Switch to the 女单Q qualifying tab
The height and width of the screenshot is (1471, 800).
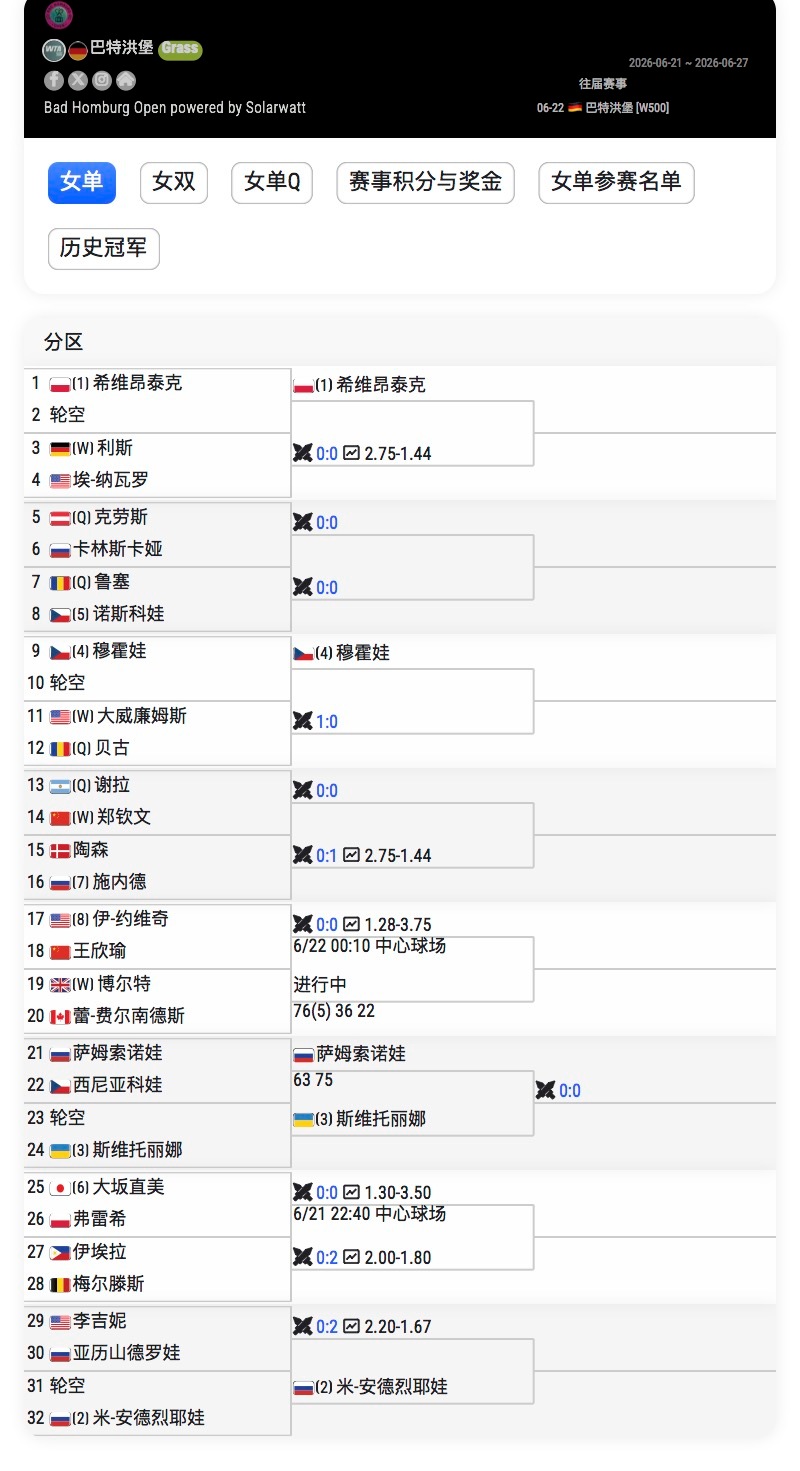pos(272,183)
